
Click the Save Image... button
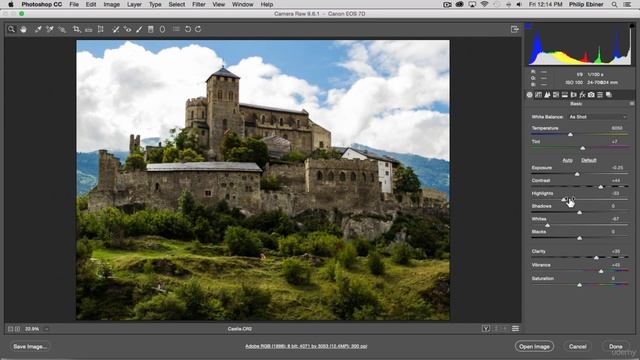click(x=30, y=347)
